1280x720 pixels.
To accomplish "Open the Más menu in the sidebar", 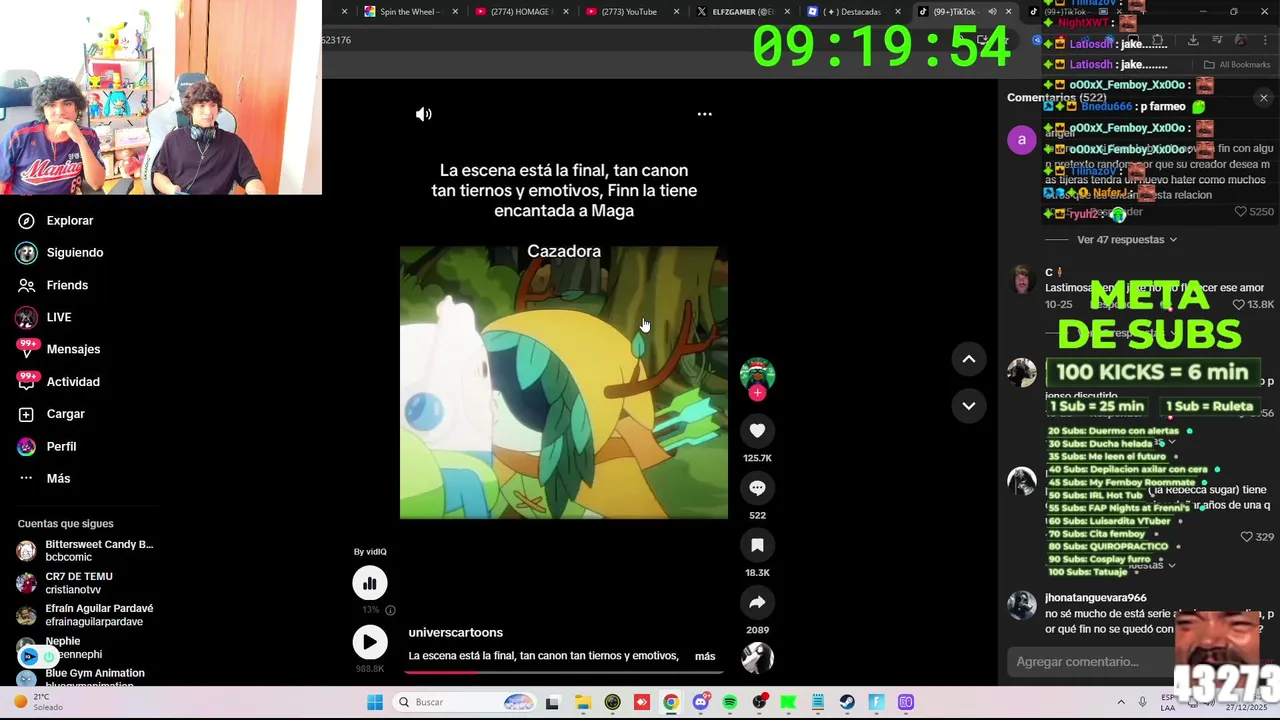I will 57,478.
